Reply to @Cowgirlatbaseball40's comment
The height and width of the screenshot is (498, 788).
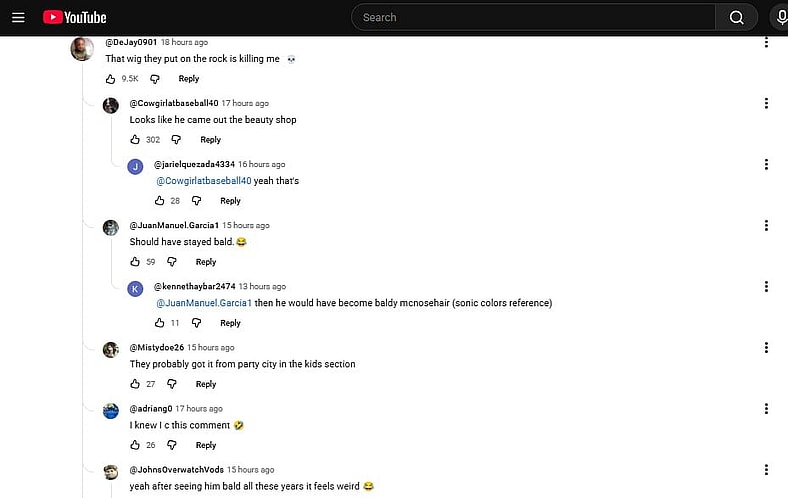[x=211, y=140]
